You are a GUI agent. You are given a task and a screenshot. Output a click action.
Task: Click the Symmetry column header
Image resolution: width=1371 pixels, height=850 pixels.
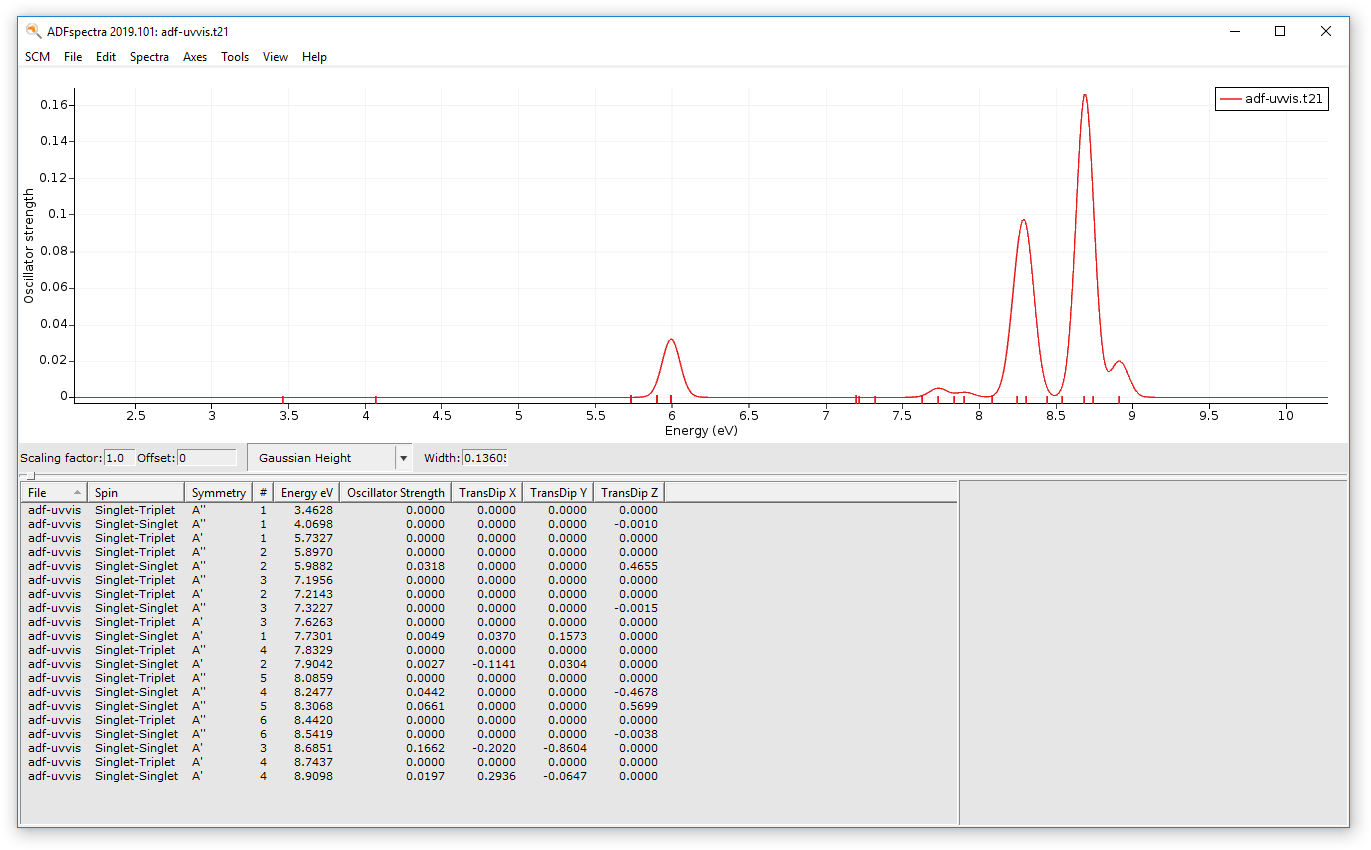pyautogui.click(x=219, y=491)
